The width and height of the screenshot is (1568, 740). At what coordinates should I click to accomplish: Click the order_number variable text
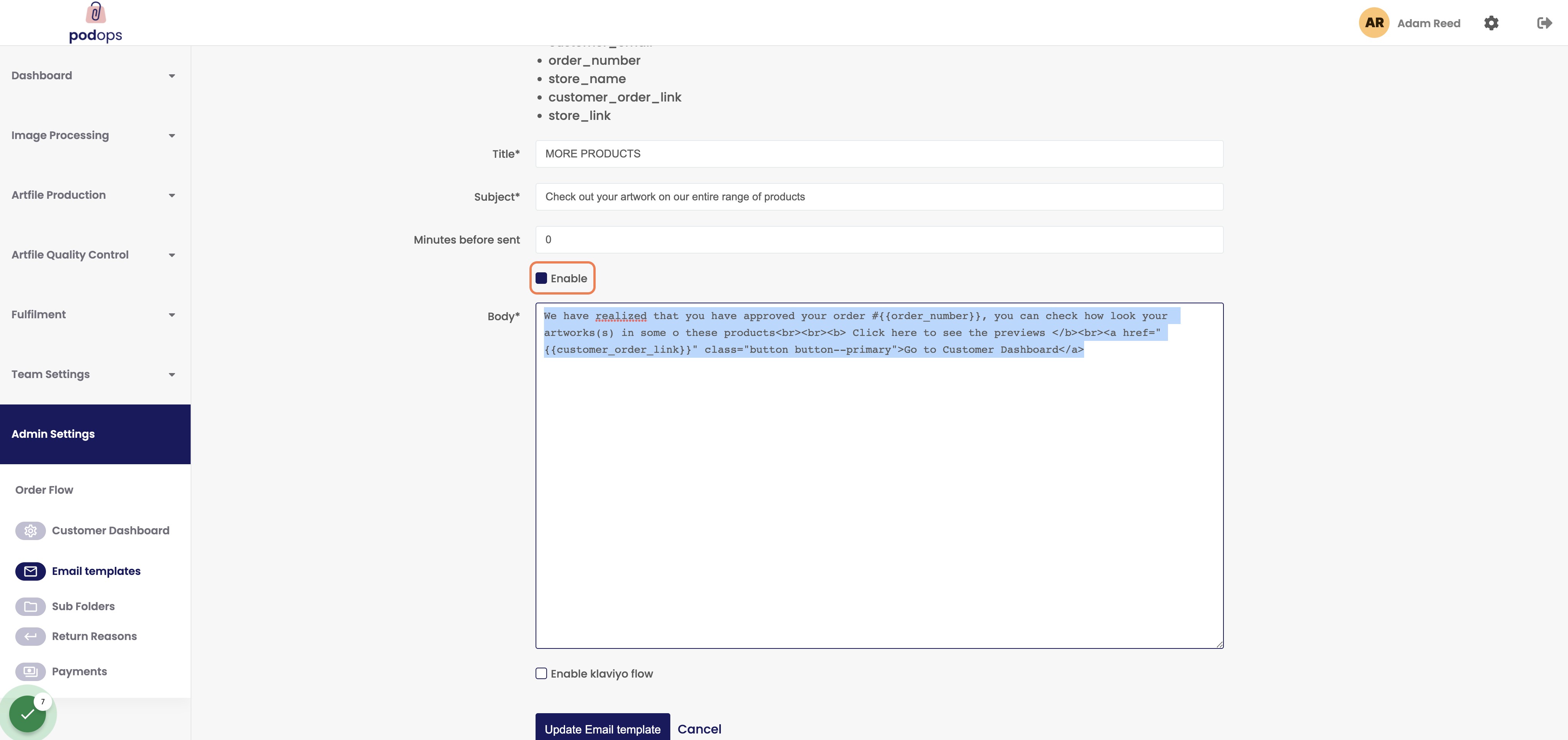click(x=594, y=61)
